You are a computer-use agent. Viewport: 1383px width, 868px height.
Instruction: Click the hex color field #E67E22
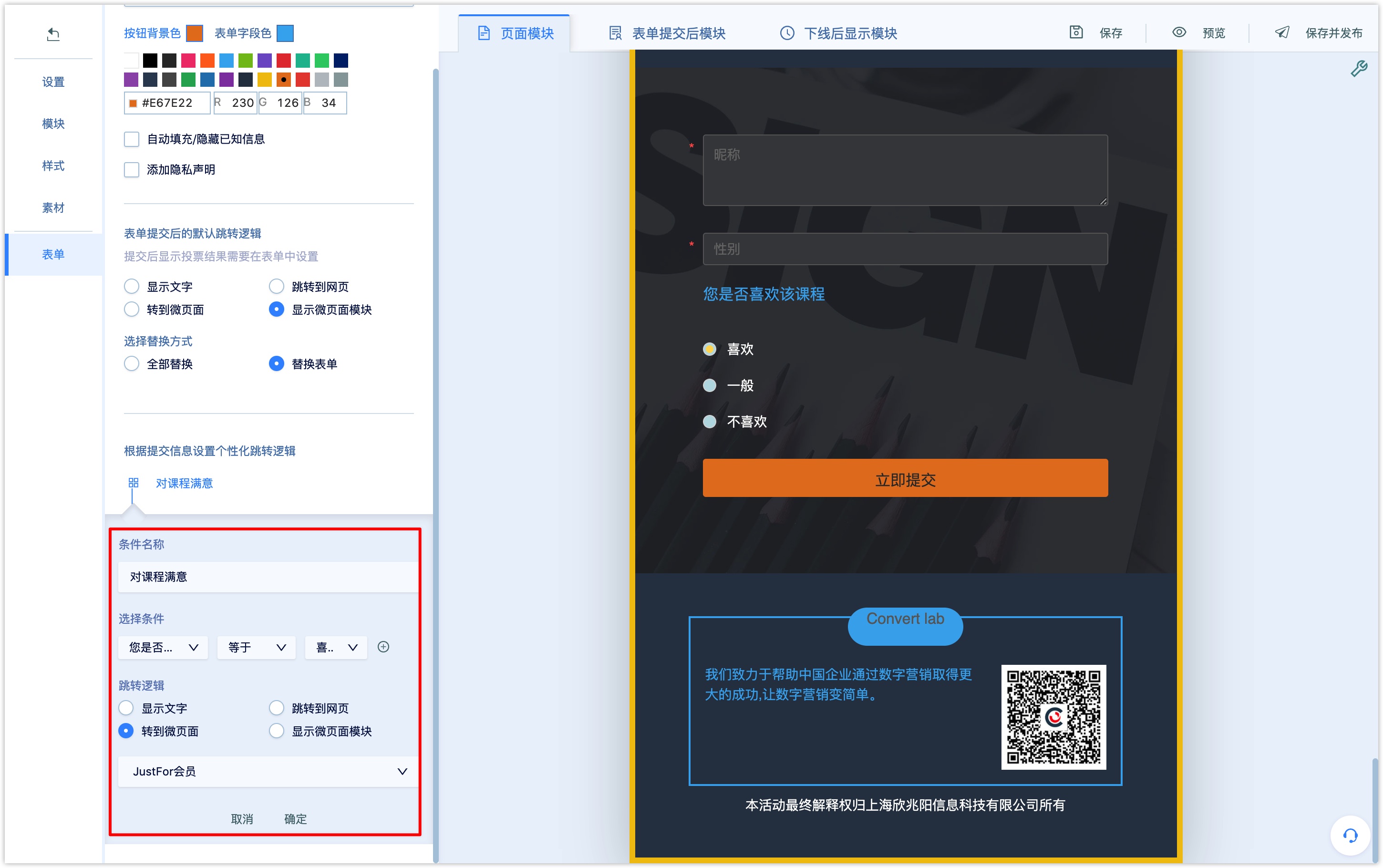pyautogui.click(x=167, y=103)
